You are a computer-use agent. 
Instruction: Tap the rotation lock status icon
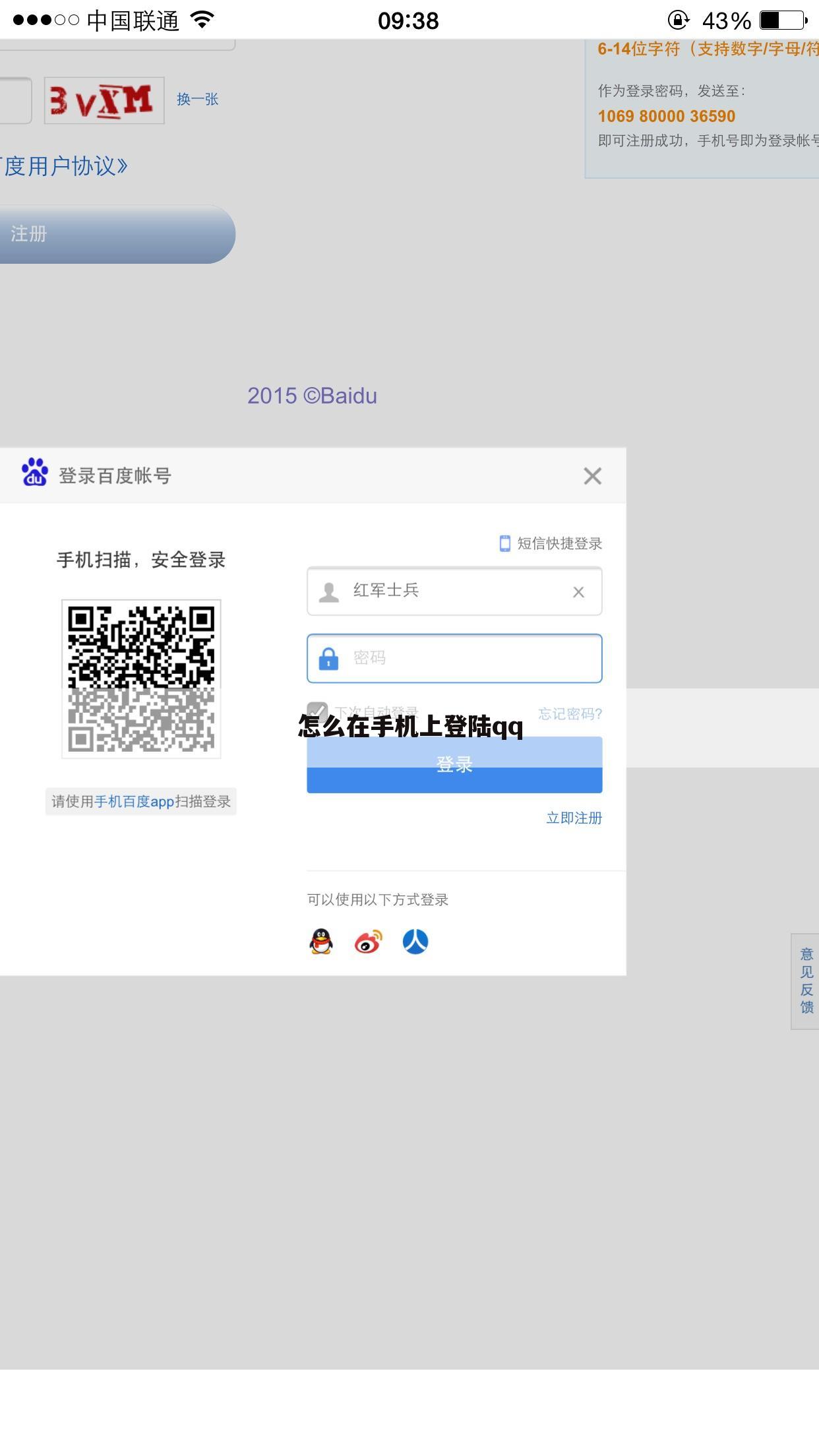[x=679, y=20]
